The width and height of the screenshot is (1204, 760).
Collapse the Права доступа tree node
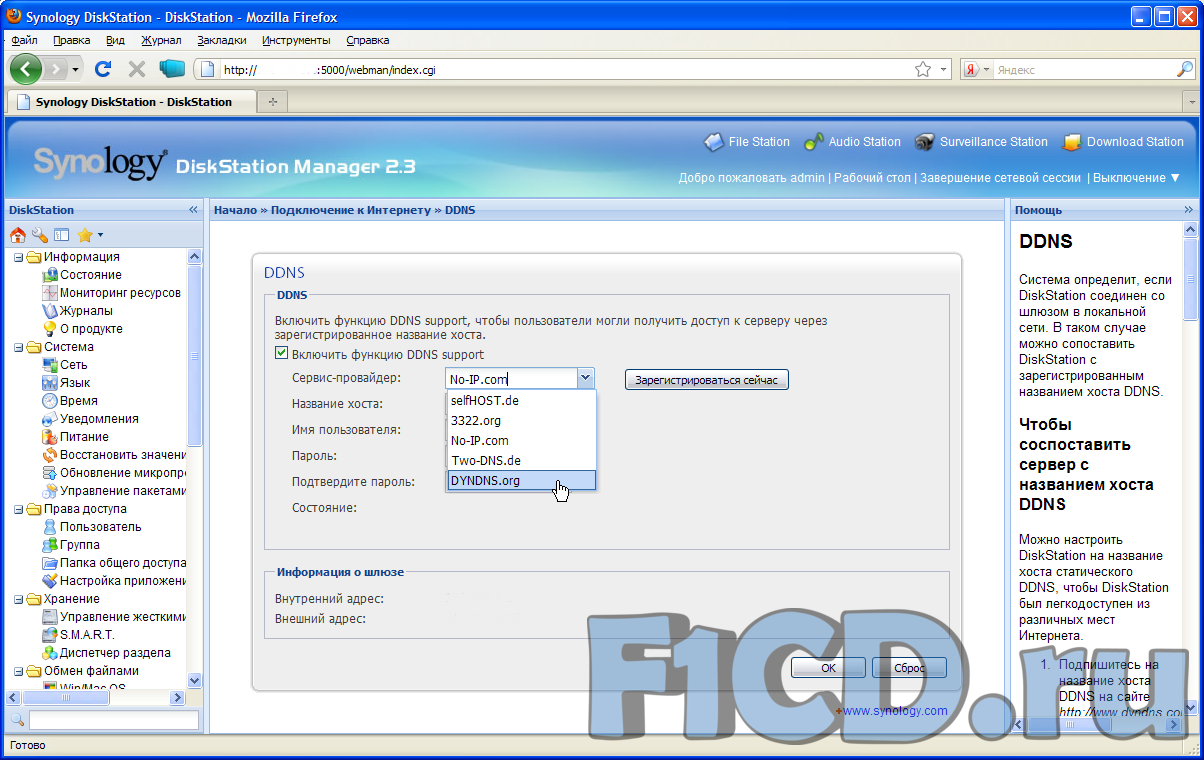(18, 509)
